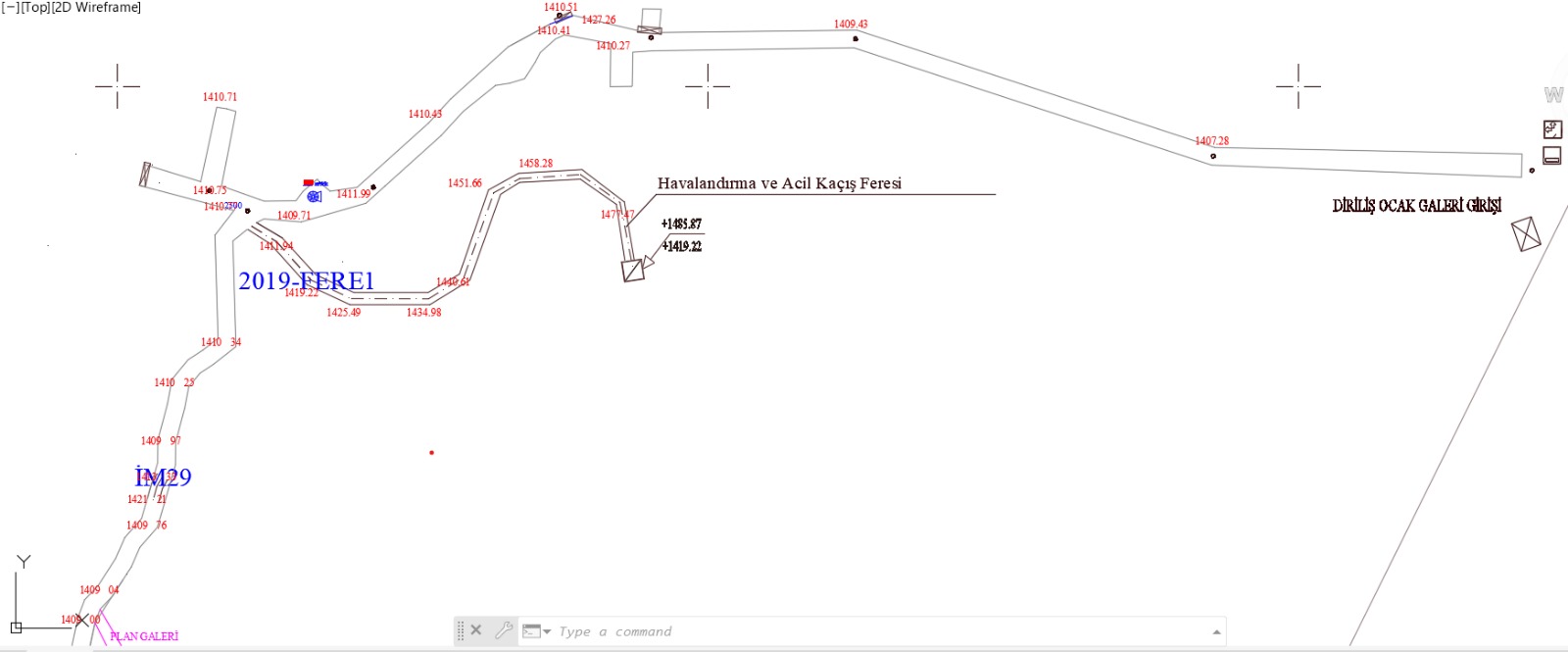Screen dimensions: 1568x652
Task: Expand command history with the up arrow
Action: point(1216,631)
